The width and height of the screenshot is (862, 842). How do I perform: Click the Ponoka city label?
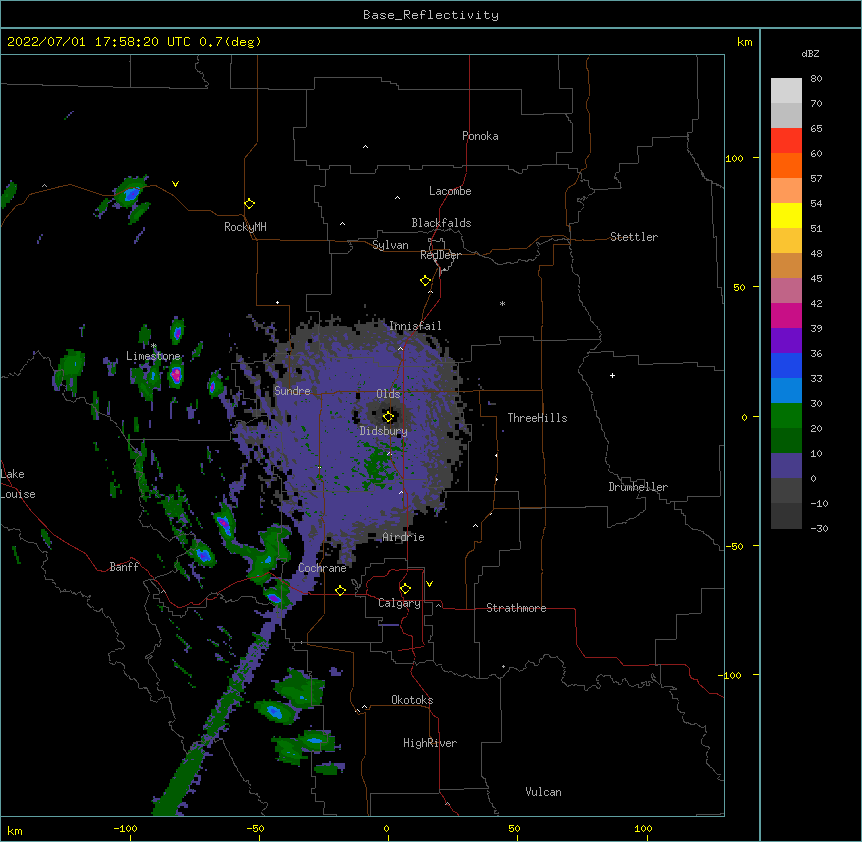(480, 136)
